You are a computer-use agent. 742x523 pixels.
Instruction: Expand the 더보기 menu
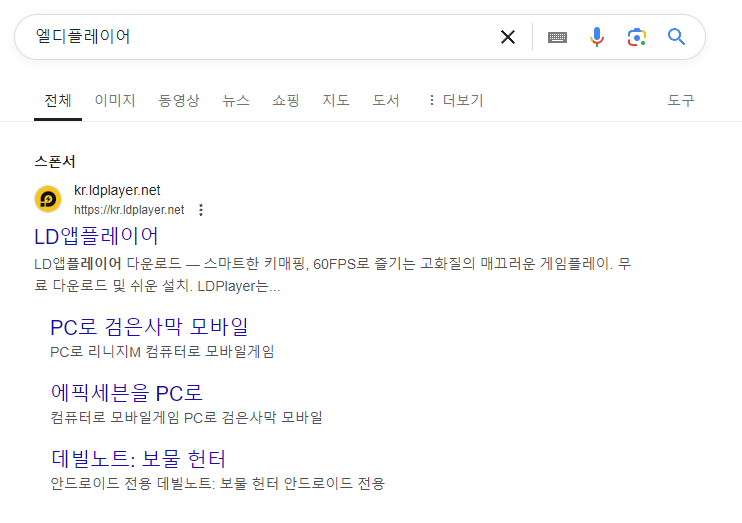tap(456, 100)
